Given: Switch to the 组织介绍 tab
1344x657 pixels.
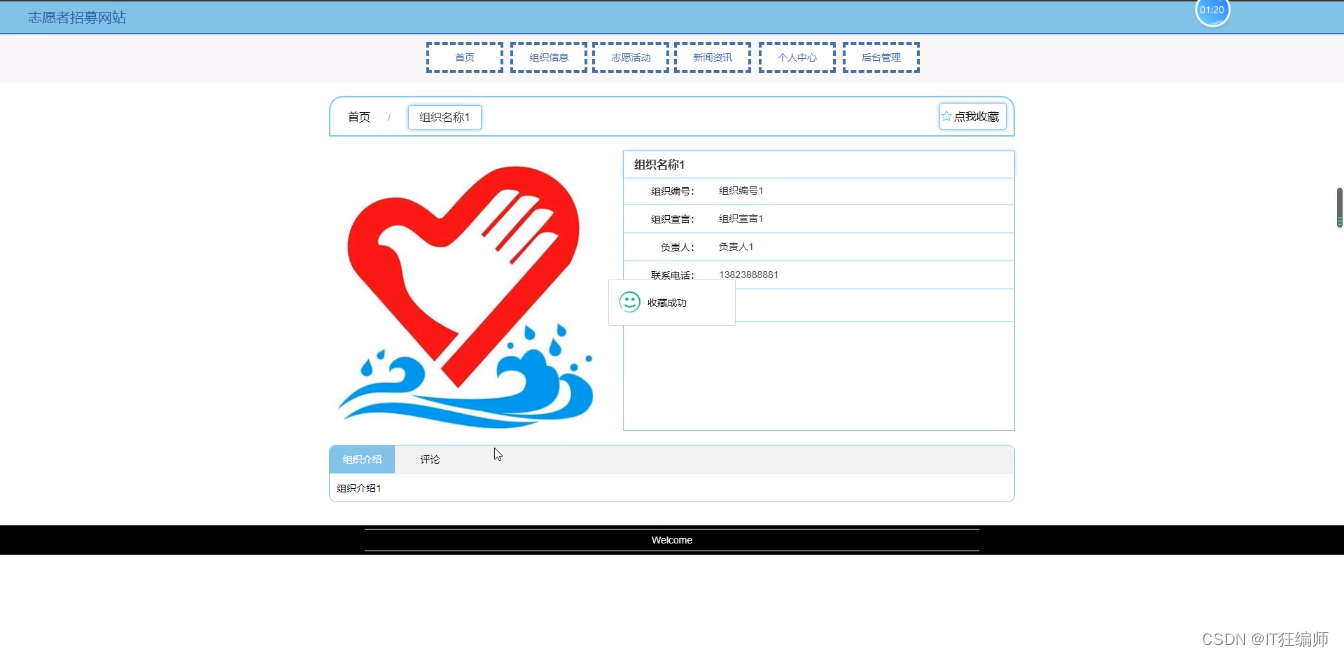Looking at the screenshot, I should point(362,459).
